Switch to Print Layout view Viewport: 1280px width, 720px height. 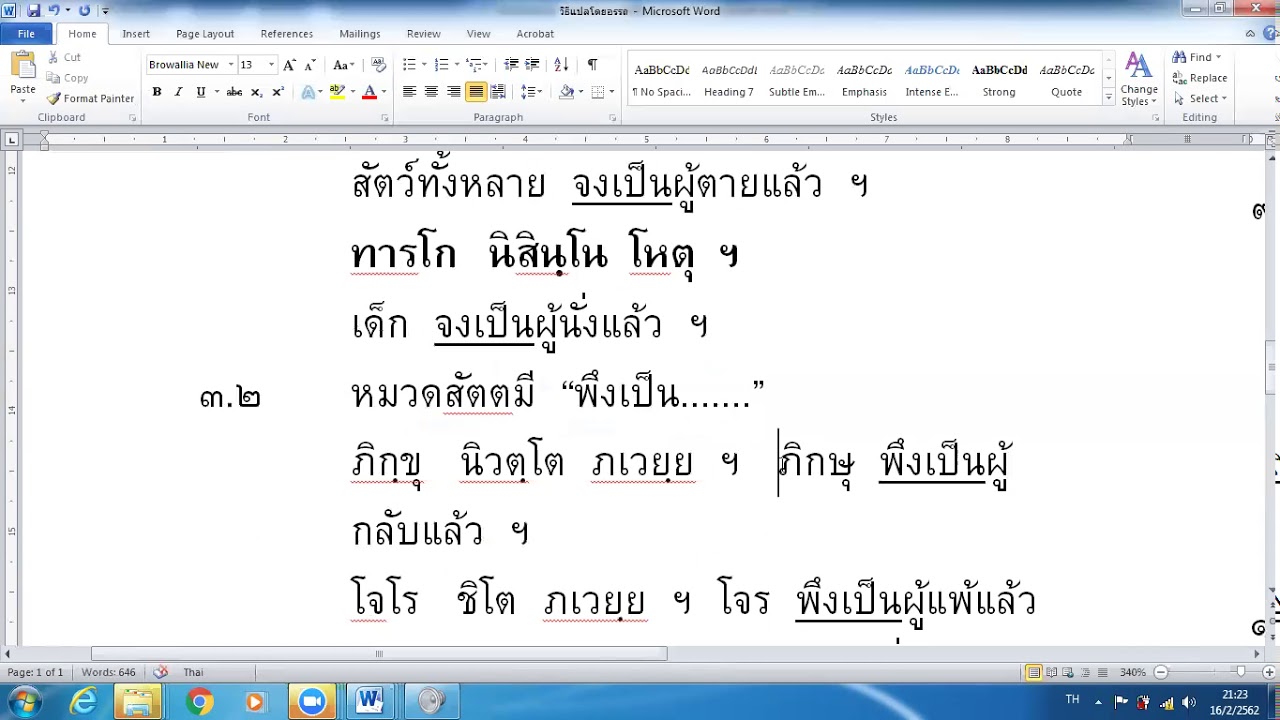click(x=1034, y=672)
